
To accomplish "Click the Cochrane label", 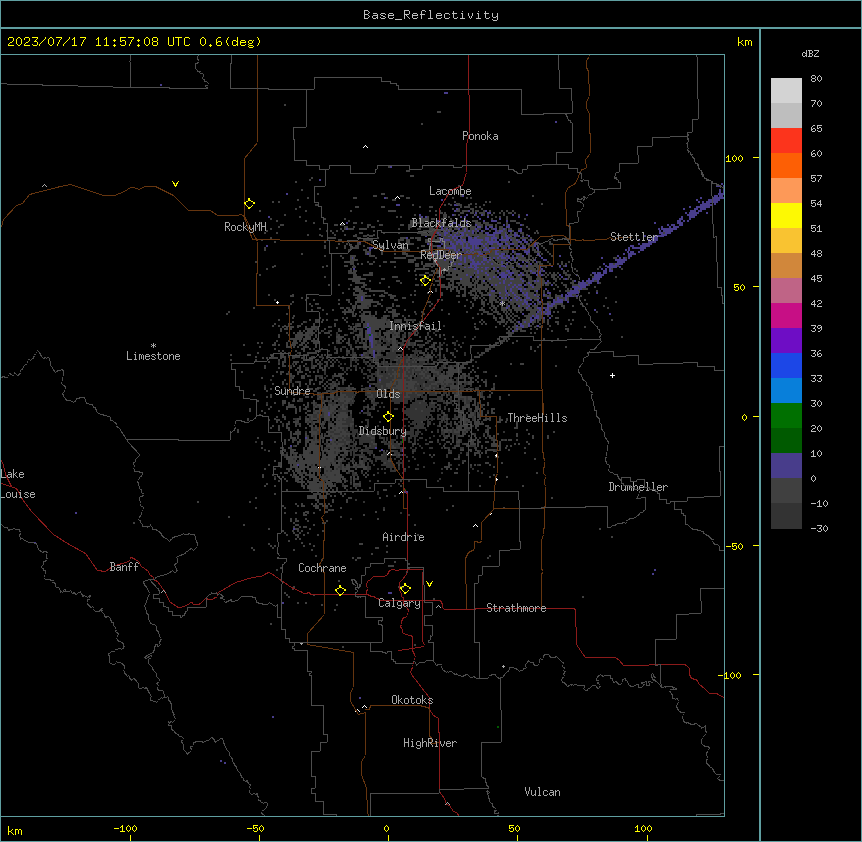I will (x=322, y=568).
